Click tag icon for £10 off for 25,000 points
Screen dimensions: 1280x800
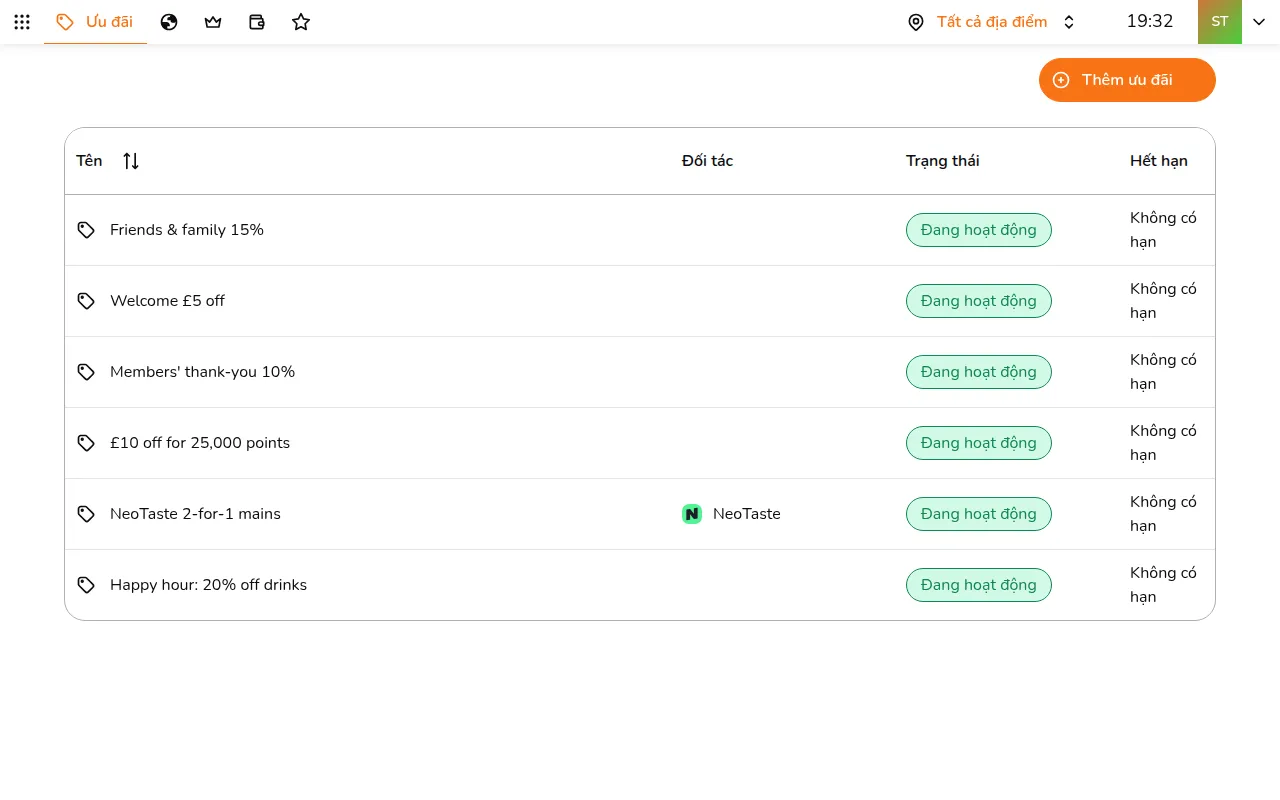86,443
